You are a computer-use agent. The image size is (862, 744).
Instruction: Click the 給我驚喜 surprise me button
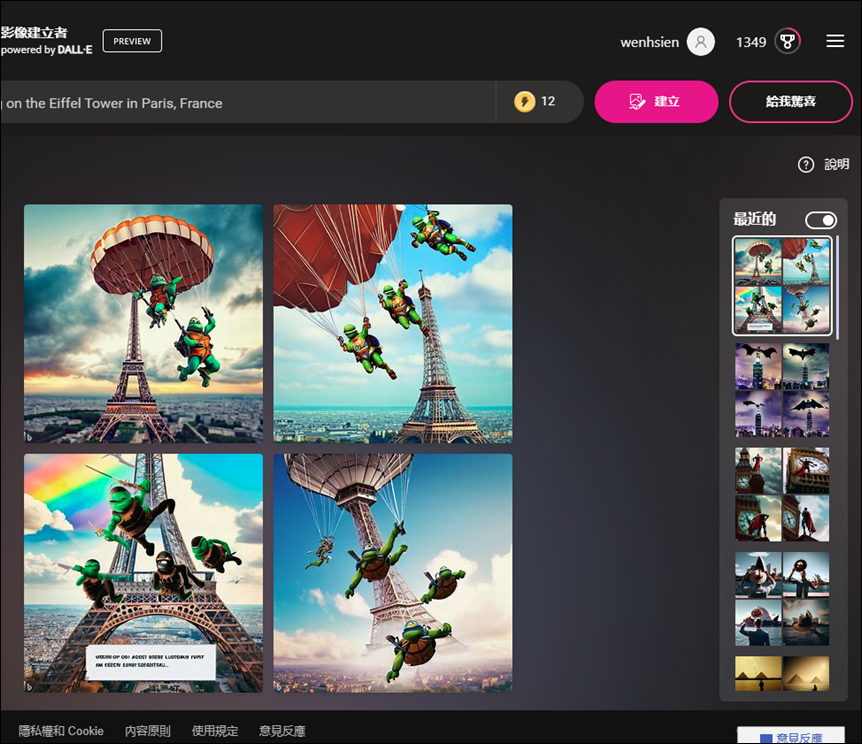[791, 102]
